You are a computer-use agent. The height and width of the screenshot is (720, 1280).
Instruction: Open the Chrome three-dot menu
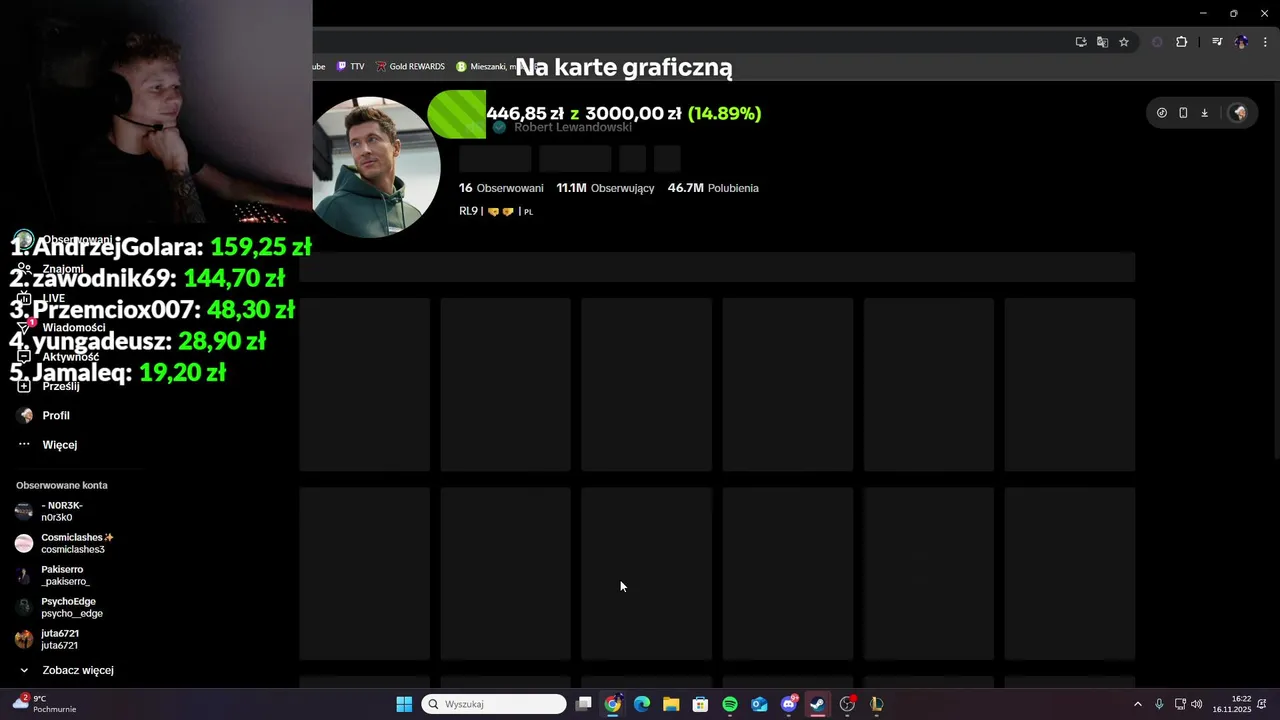coord(1265,42)
